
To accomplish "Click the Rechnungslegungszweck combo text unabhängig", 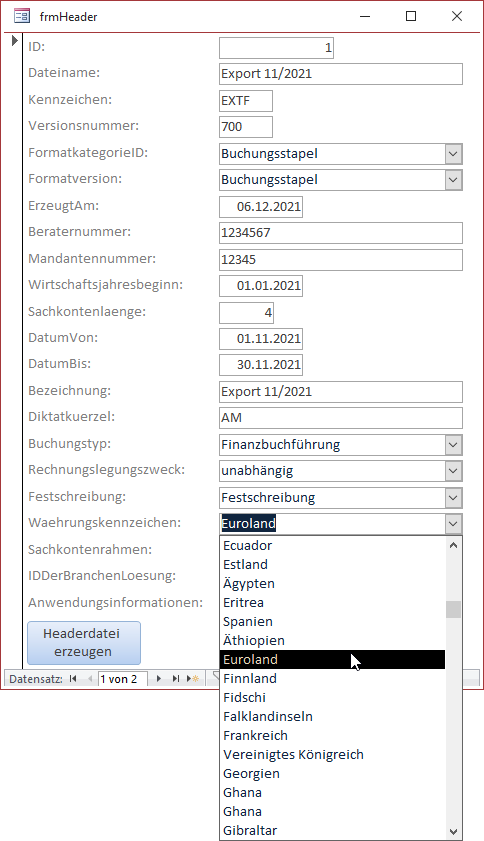I will pos(257,471).
